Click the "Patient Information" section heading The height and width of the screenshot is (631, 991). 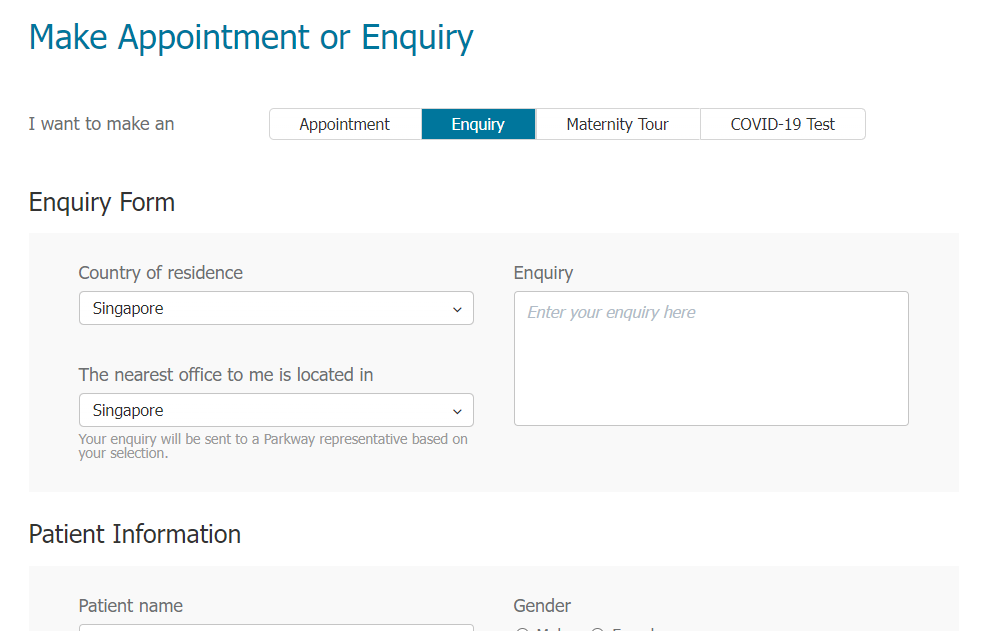pyautogui.click(x=134, y=534)
